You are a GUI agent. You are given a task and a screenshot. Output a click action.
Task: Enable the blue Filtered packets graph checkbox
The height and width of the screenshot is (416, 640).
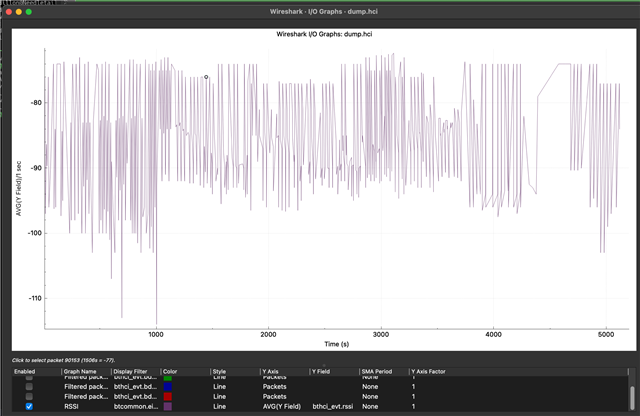point(29,386)
